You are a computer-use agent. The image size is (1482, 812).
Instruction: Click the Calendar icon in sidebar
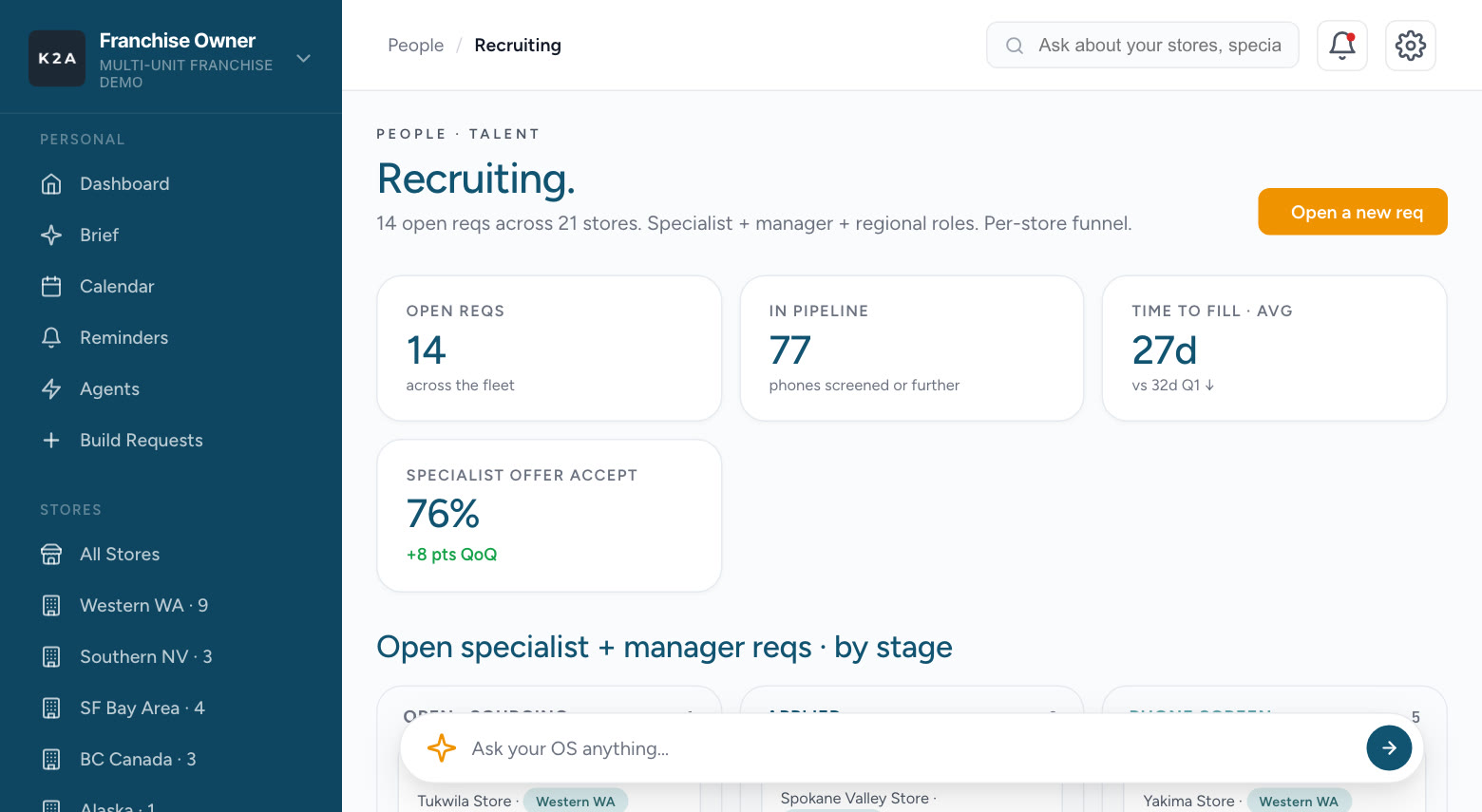point(51,286)
